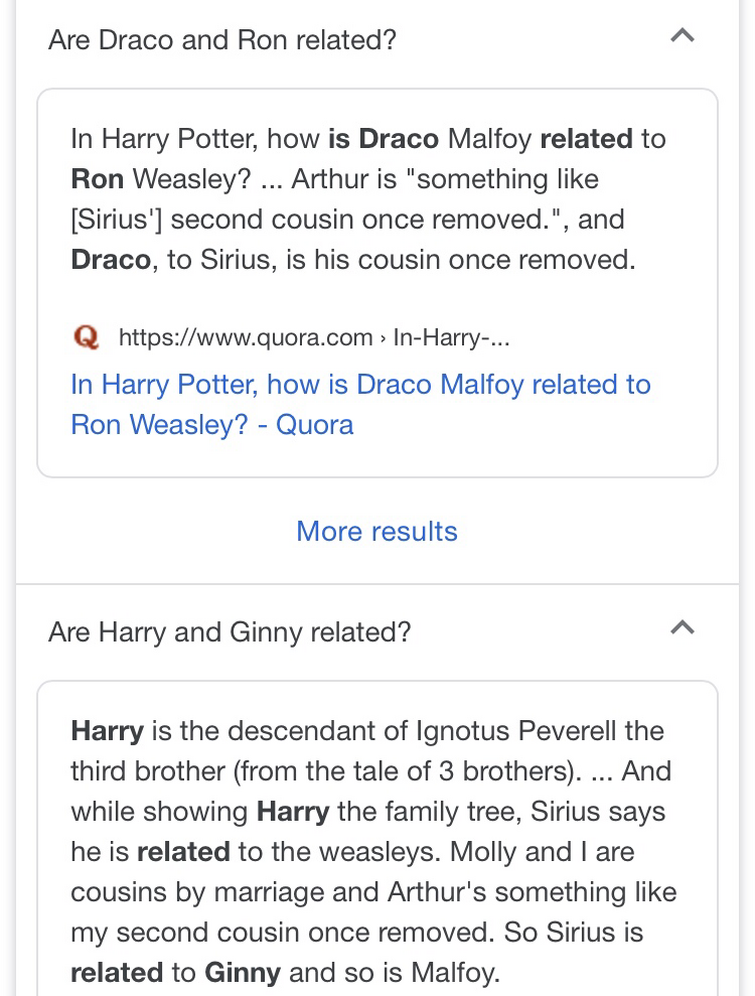Click the bold "Harry" starting the second answer

107,730
